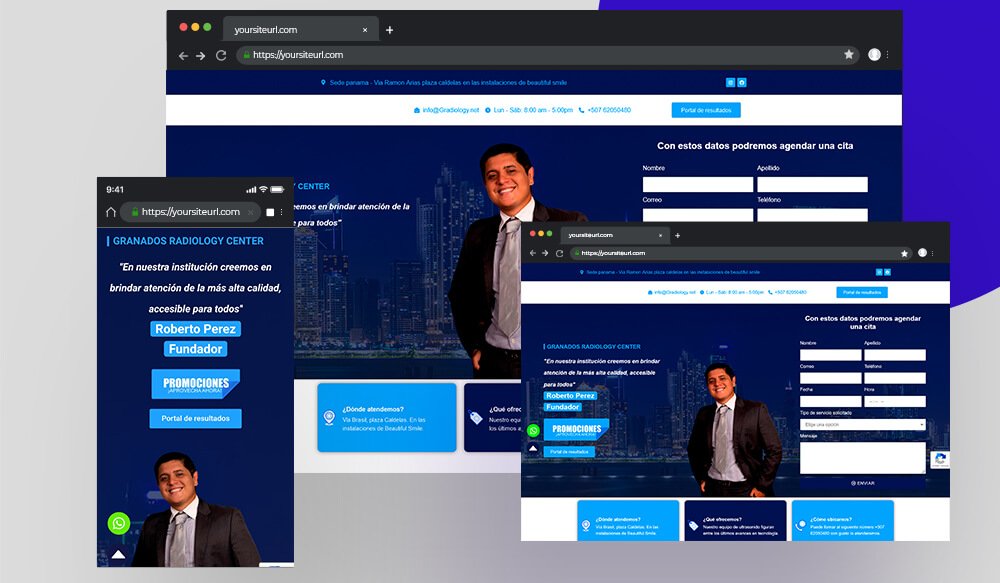
Task: Click the Mensaje text area in the front window
Action: [862, 457]
